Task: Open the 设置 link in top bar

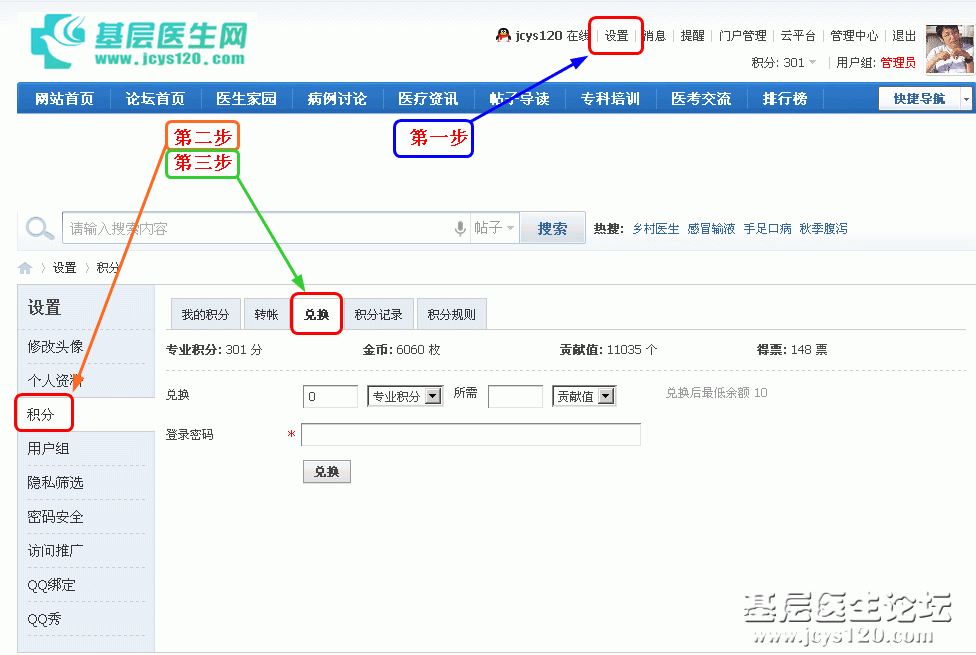Action: pyautogui.click(x=616, y=36)
